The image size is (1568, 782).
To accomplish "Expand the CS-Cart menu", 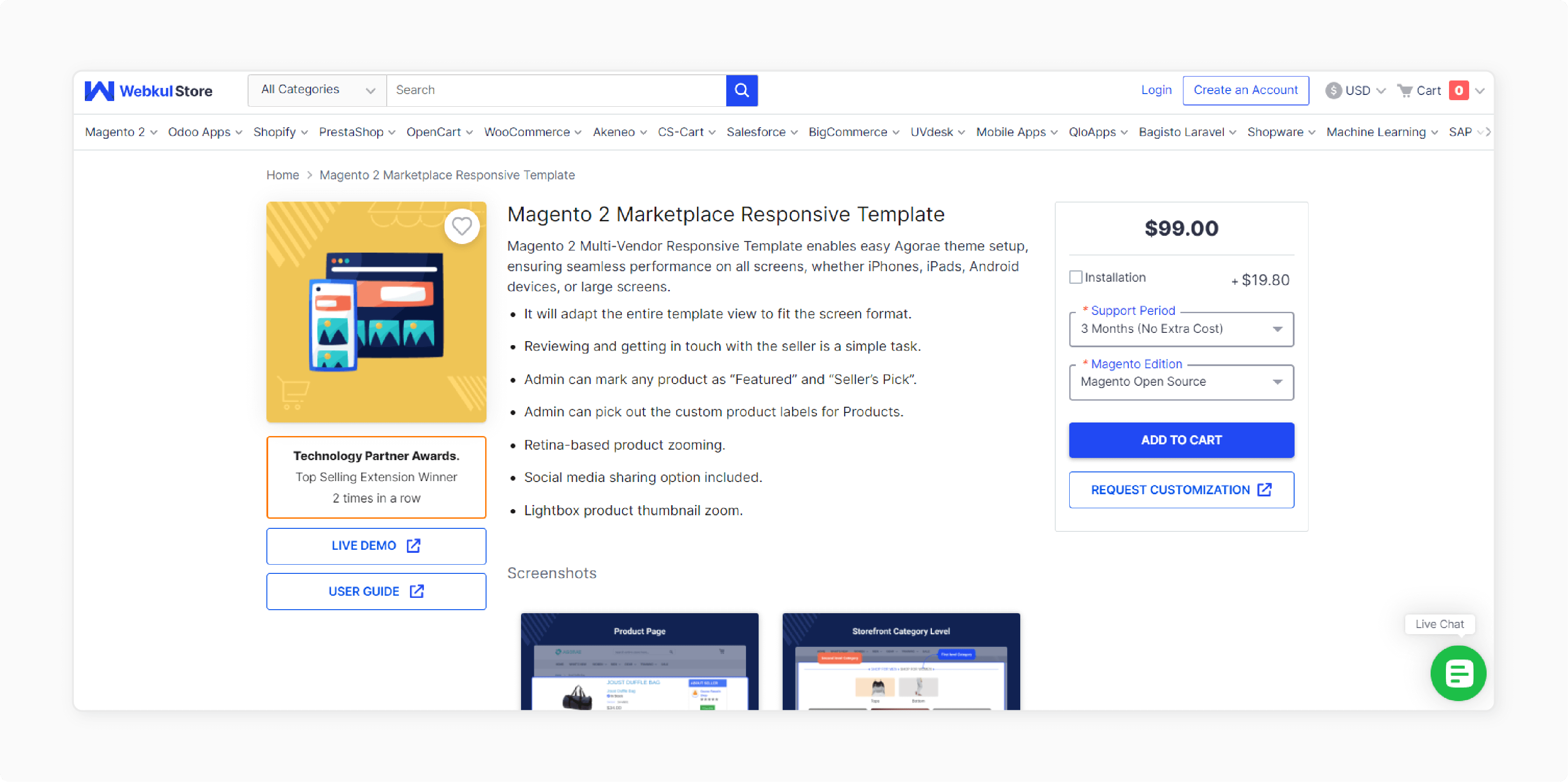I will (686, 132).
